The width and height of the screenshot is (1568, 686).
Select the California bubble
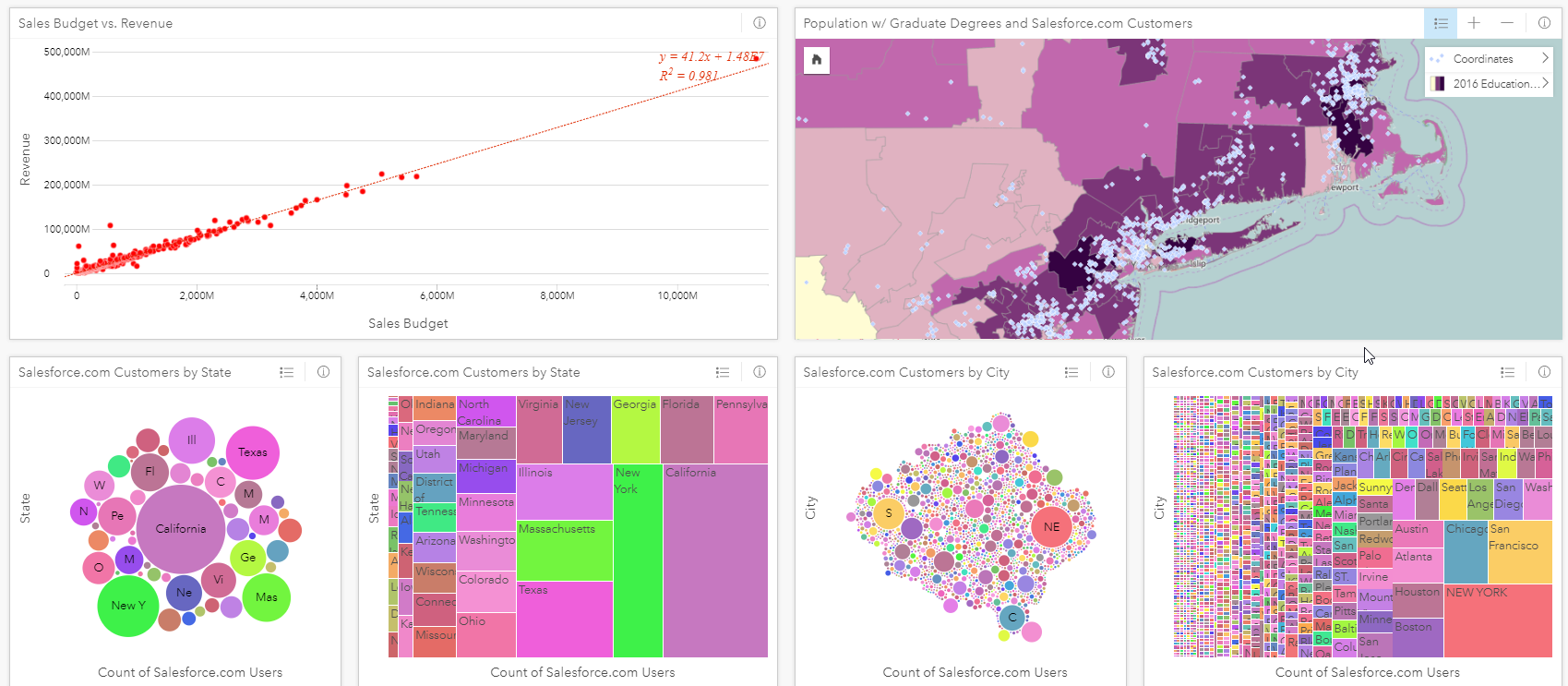[181, 529]
